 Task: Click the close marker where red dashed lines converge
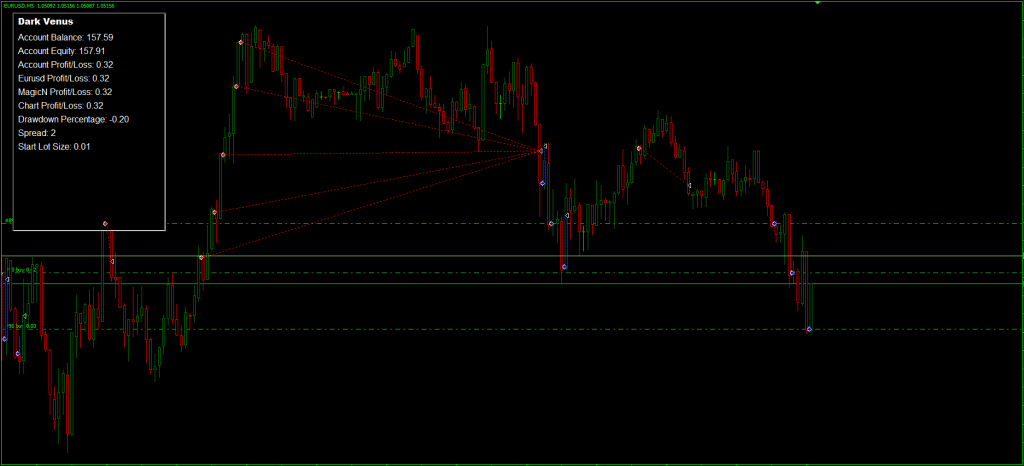tap(541, 150)
